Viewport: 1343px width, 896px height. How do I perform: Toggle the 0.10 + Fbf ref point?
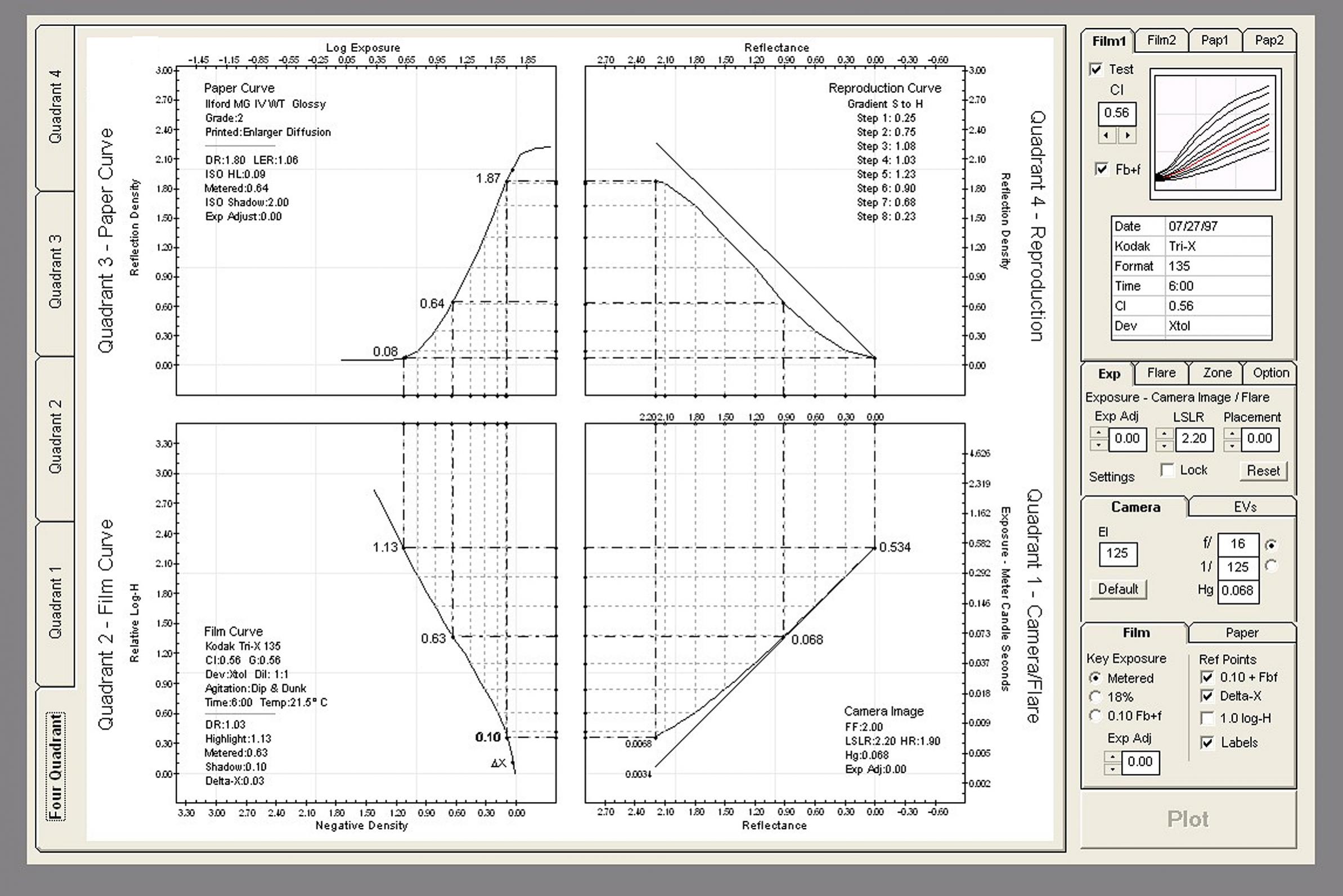point(1207,678)
